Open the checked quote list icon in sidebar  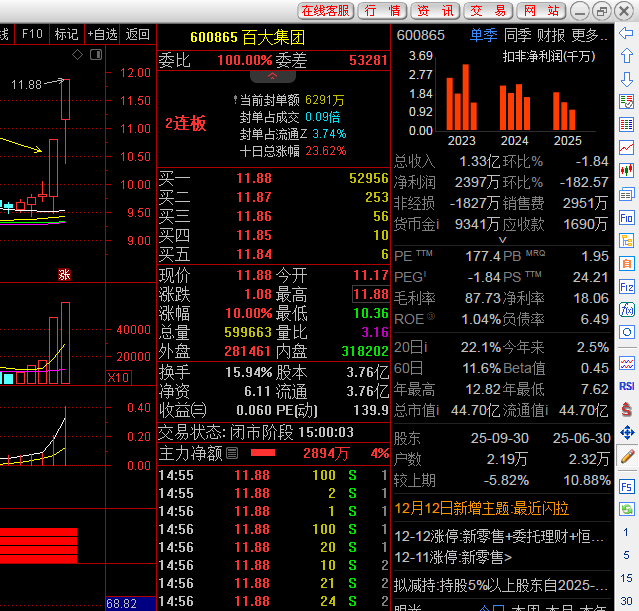pyautogui.click(x=626, y=101)
